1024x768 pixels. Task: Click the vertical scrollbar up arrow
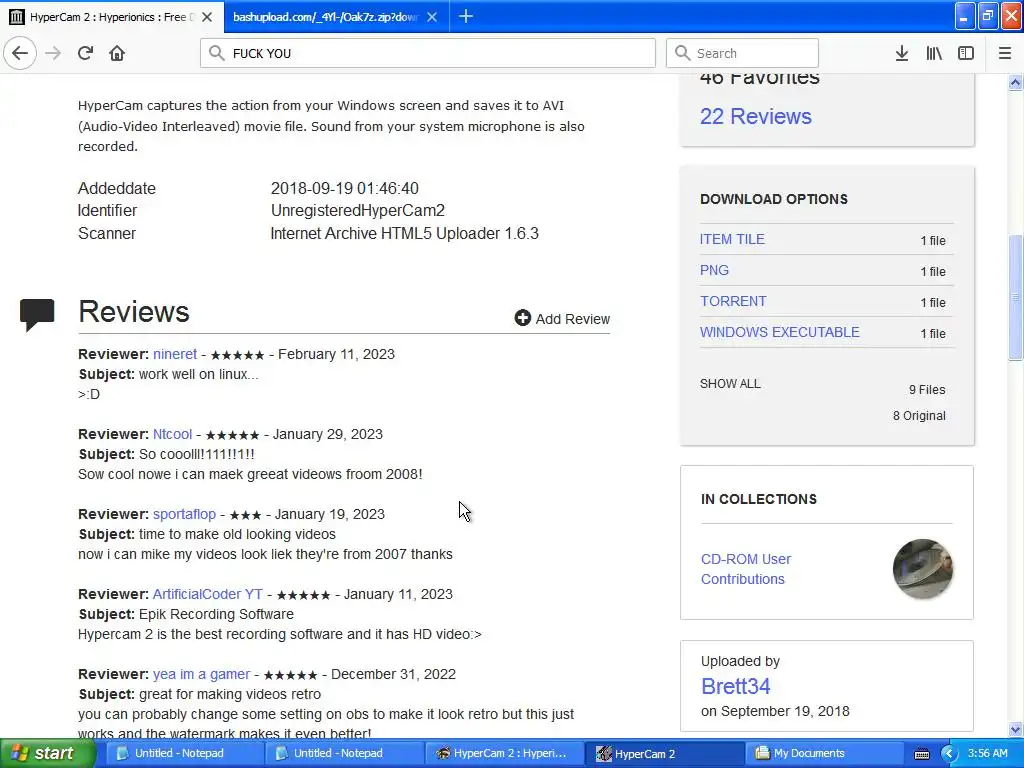(x=1016, y=82)
